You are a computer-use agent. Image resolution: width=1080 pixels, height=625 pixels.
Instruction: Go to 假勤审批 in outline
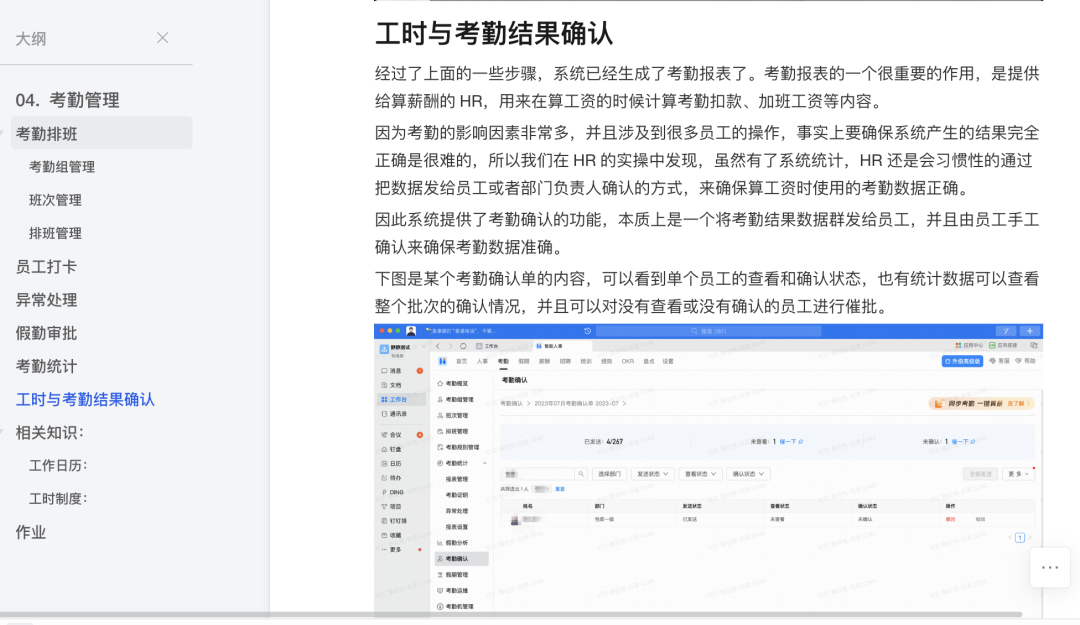[x=46, y=333]
